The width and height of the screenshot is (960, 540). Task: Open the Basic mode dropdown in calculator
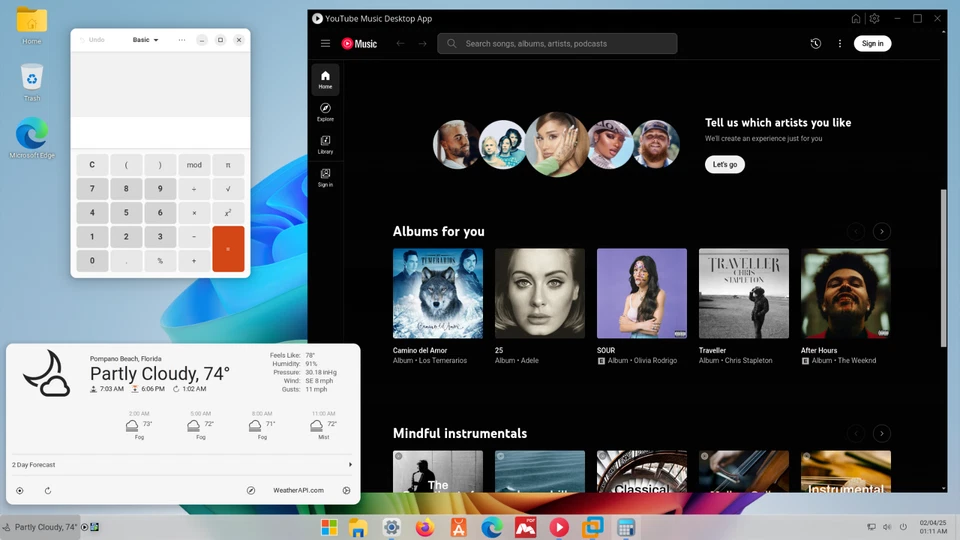146,40
